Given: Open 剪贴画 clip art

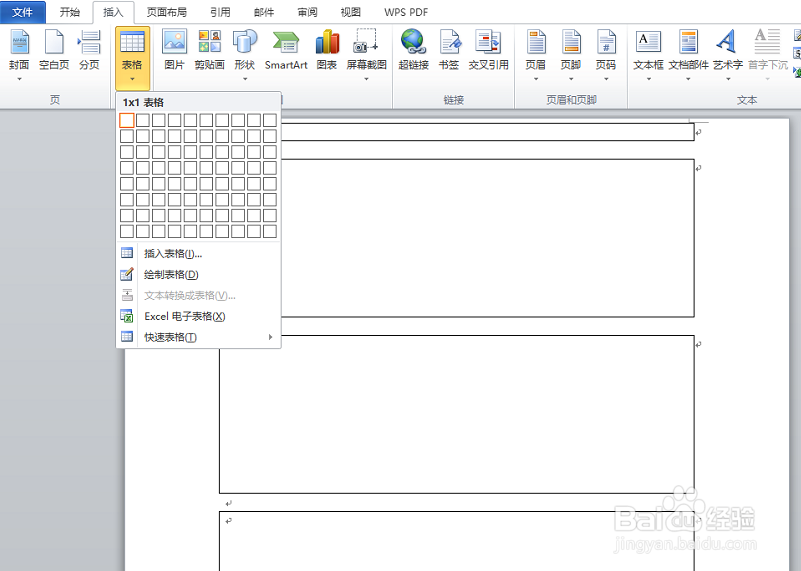Looking at the screenshot, I should pyautogui.click(x=209, y=49).
